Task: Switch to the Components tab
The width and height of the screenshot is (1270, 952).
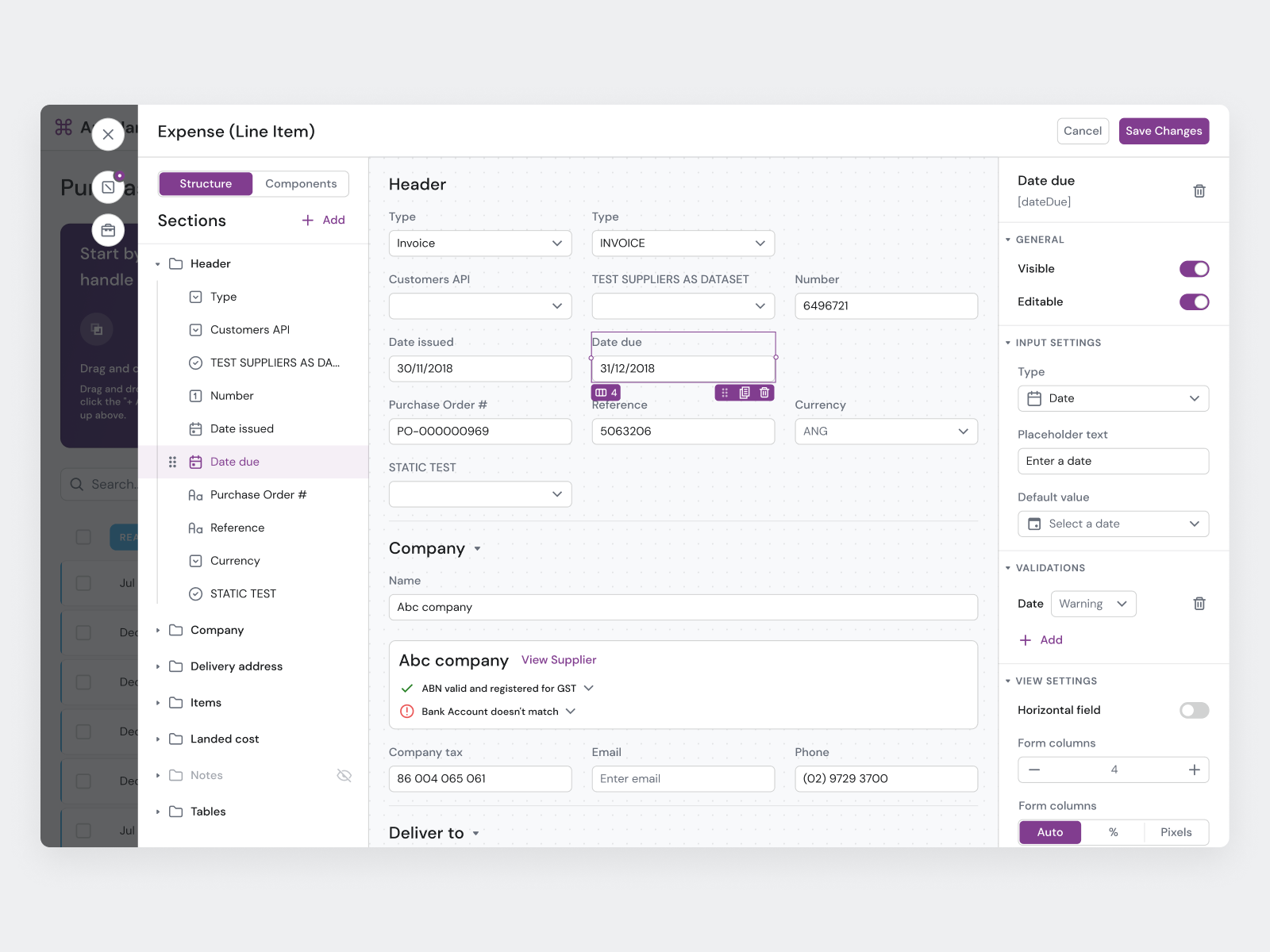Action: (301, 184)
